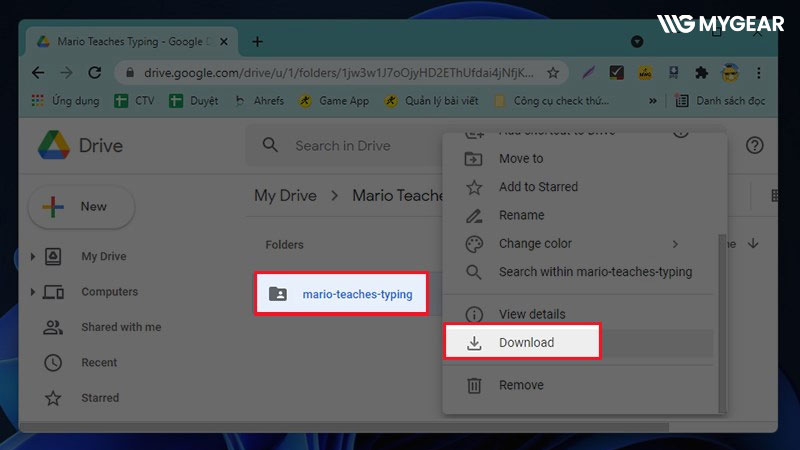The image size is (800, 450).
Task: Click the New button in Drive
Action: (x=82, y=207)
